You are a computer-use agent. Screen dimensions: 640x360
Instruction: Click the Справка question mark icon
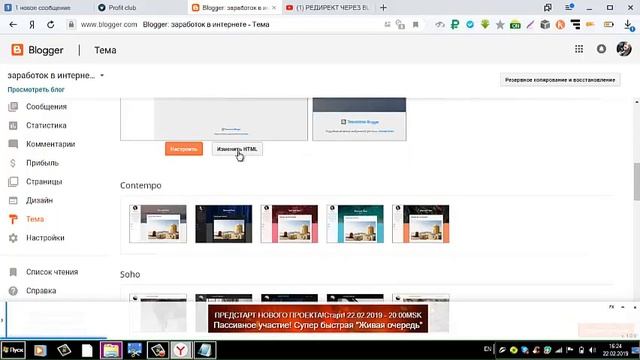[x=13, y=291]
